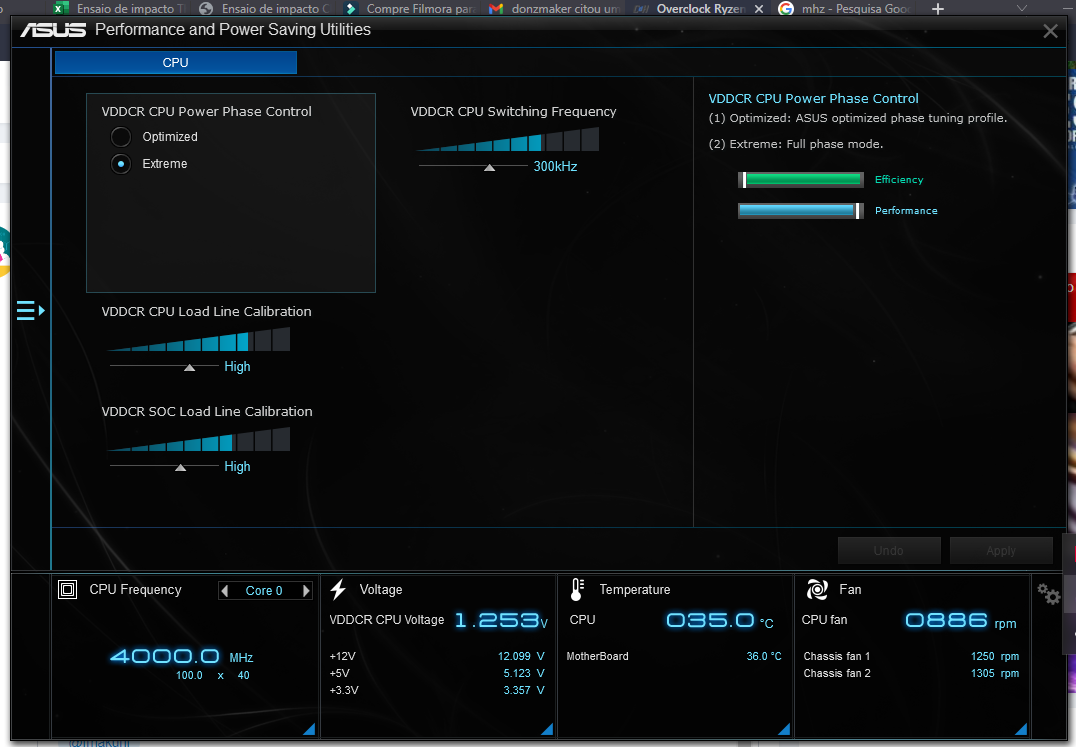Switch to donzmaker Gmail browser tab
This screenshot has width=1076, height=747.
[554, 9]
